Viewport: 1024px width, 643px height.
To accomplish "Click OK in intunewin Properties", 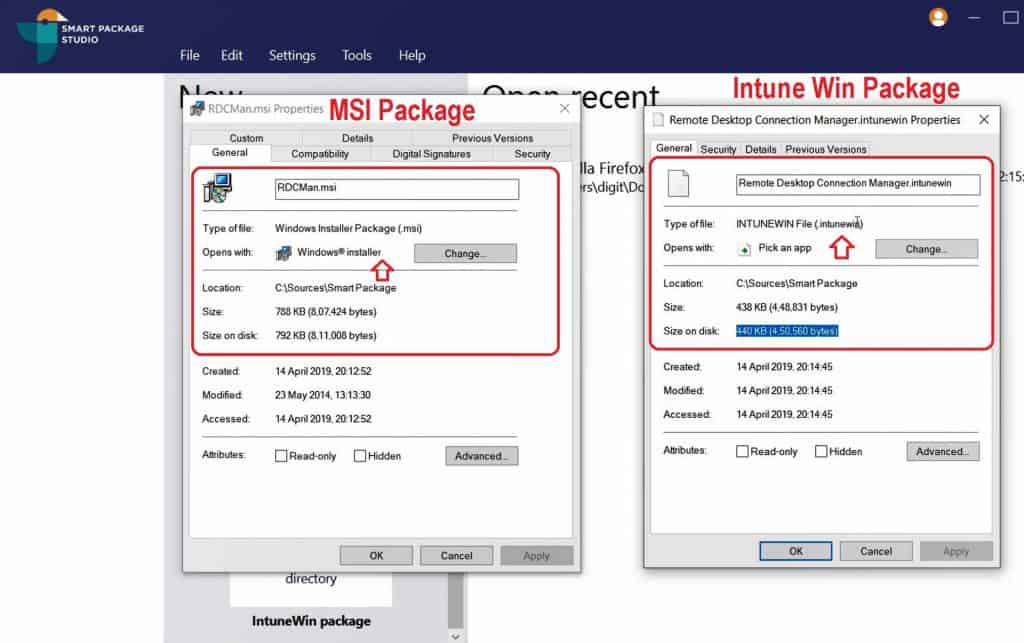I will tap(795, 551).
